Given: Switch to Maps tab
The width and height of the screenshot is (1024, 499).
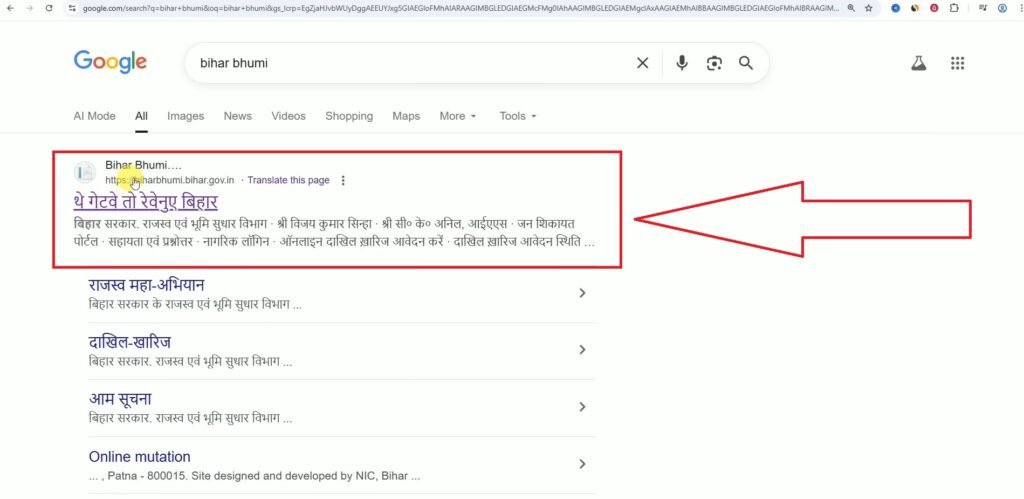Looking at the screenshot, I should point(406,116).
